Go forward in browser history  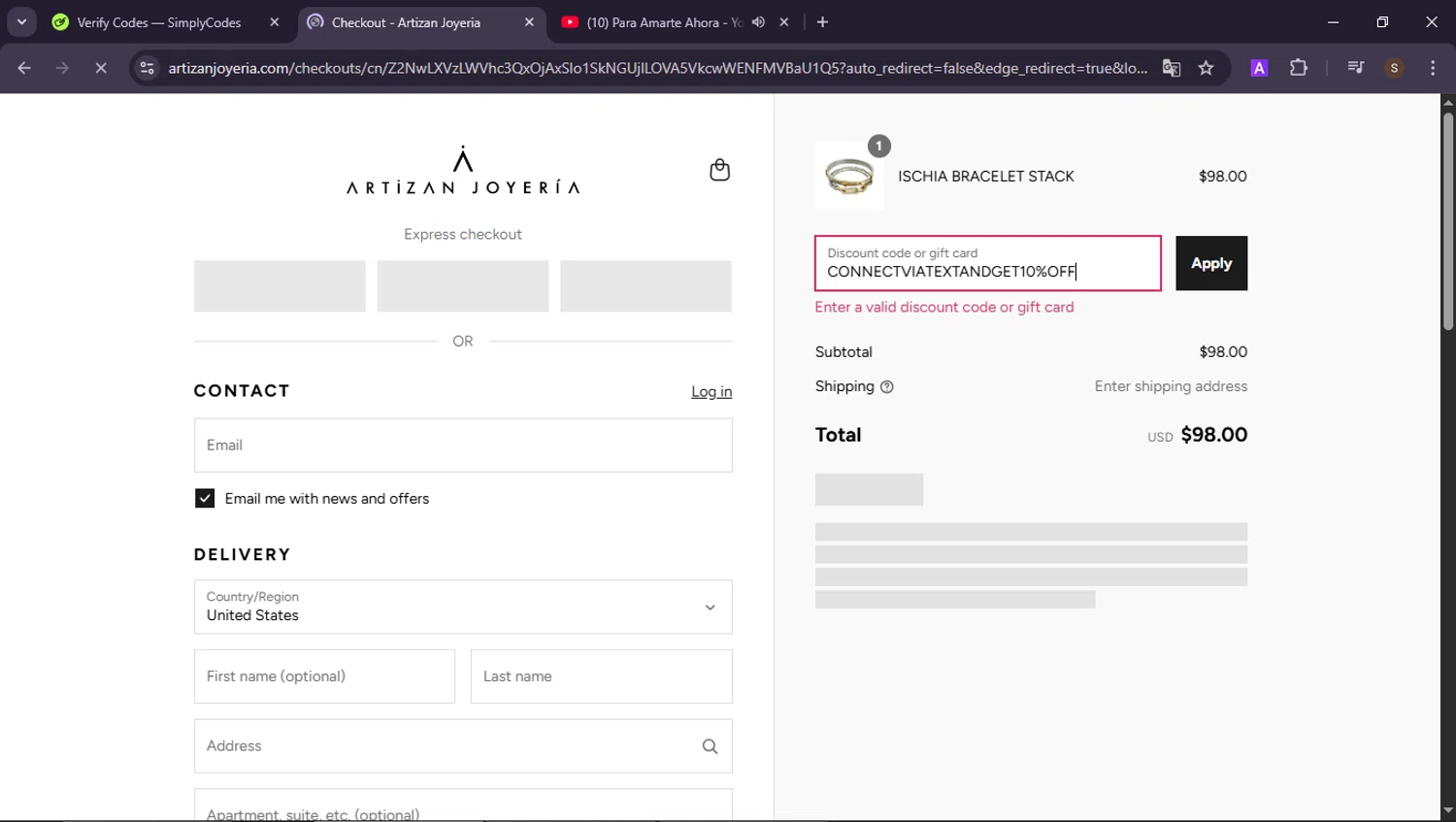point(62,68)
